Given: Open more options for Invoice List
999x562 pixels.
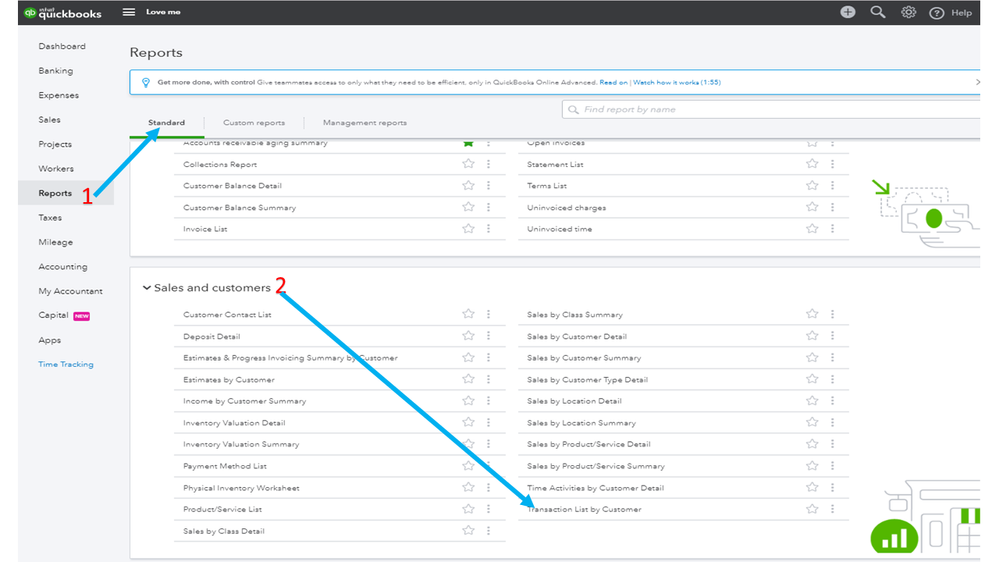Looking at the screenshot, I should point(489,229).
